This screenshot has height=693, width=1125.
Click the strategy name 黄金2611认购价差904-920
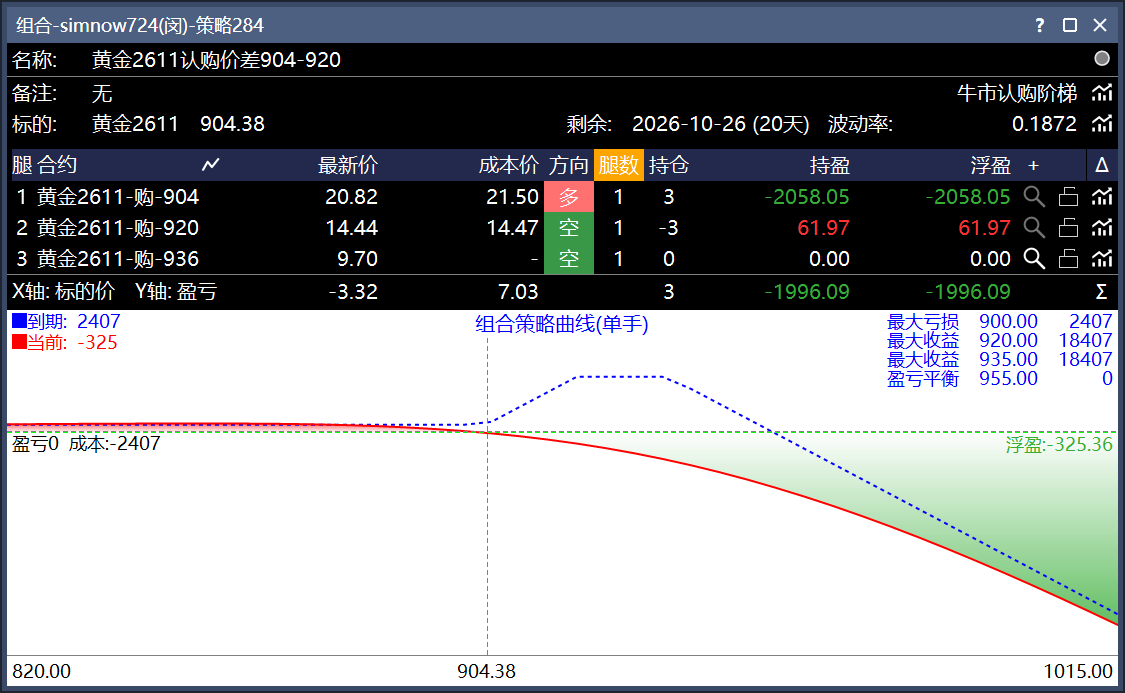[217, 60]
